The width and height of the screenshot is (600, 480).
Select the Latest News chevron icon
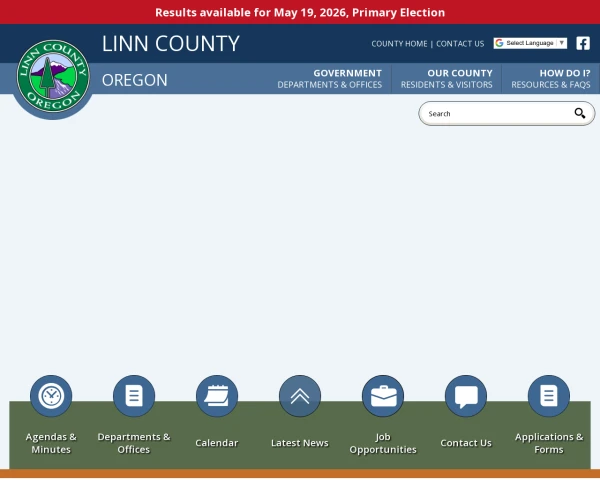[300, 396]
